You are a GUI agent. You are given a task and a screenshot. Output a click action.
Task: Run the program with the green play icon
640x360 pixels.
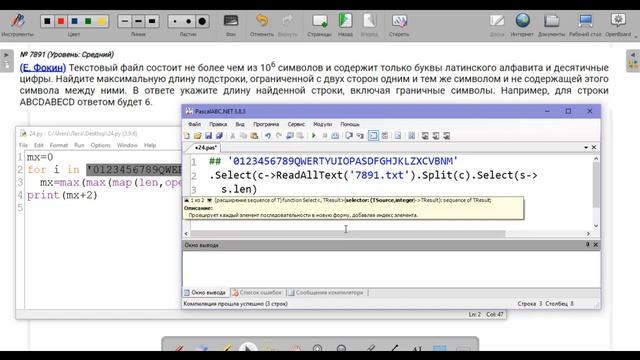(313, 136)
